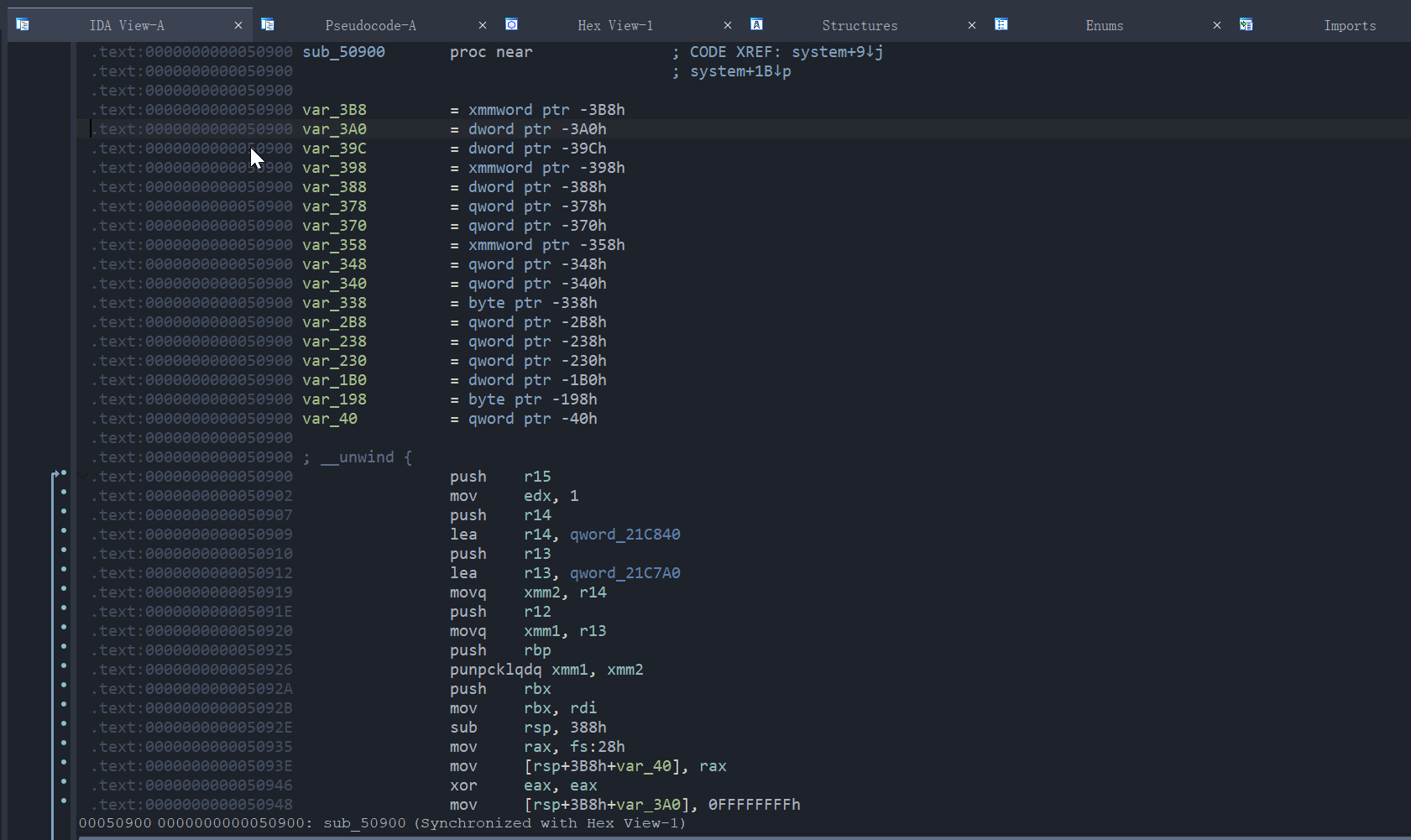Image resolution: width=1411 pixels, height=840 pixels.
Task: Click the breakpoint dot beside address 5092E
Action: 64,724
